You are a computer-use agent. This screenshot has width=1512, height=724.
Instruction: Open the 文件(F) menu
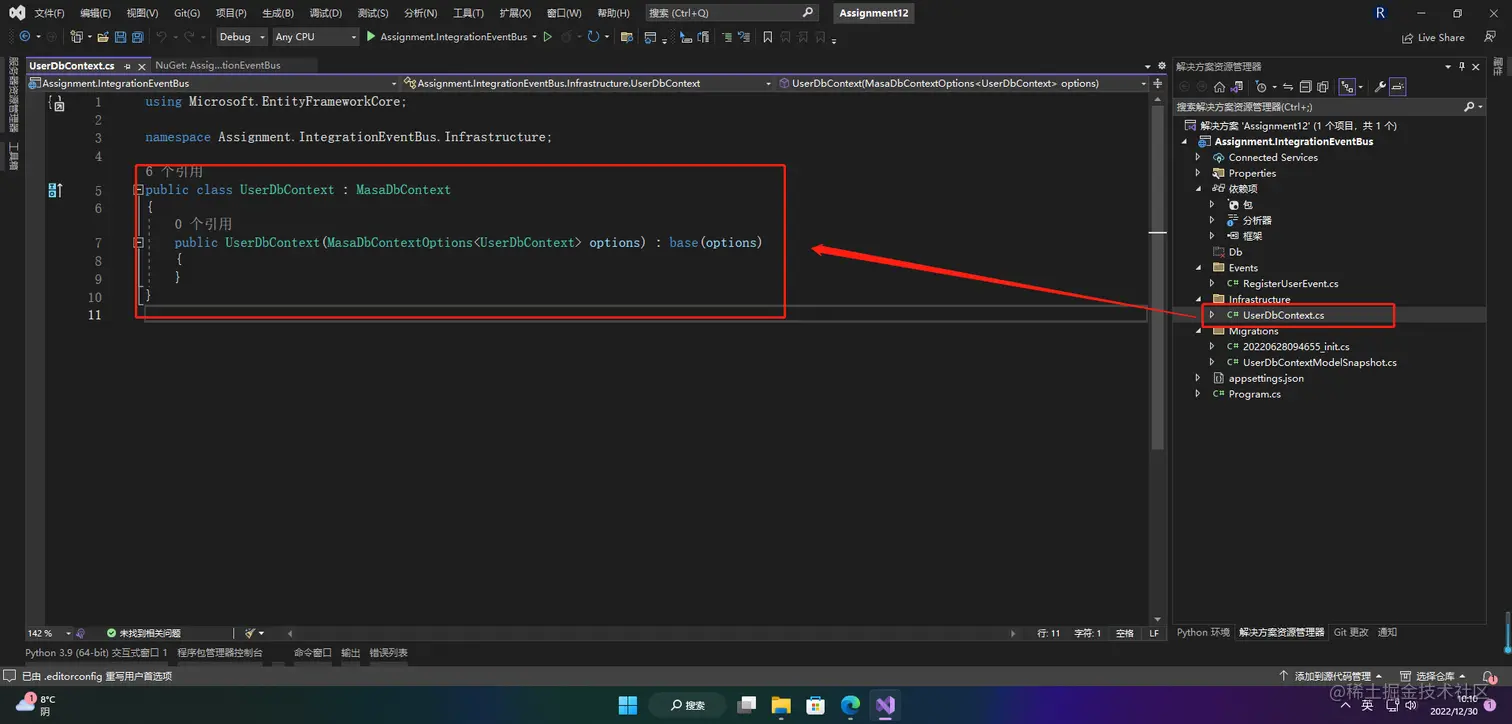point(49,13)
